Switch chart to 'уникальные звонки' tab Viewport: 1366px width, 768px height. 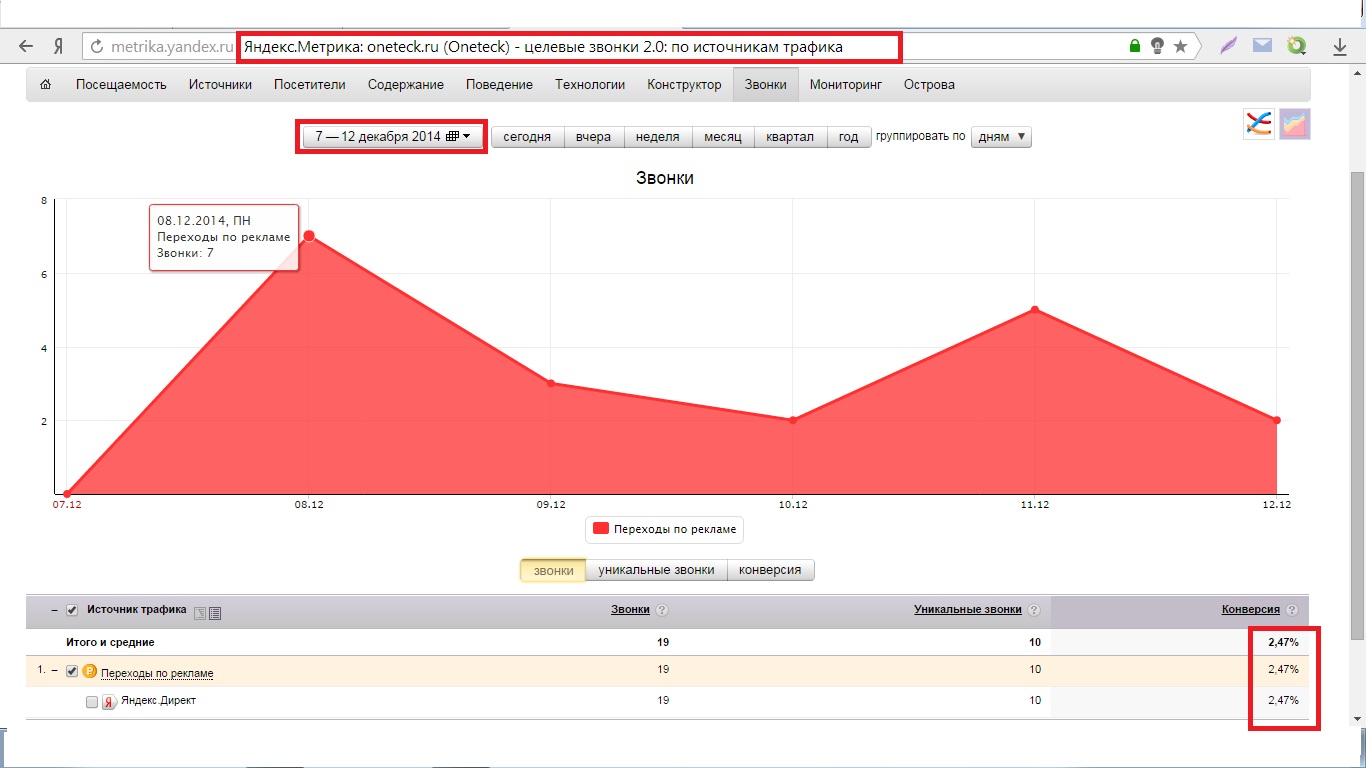pyautogui.click(x=656, y=570)
